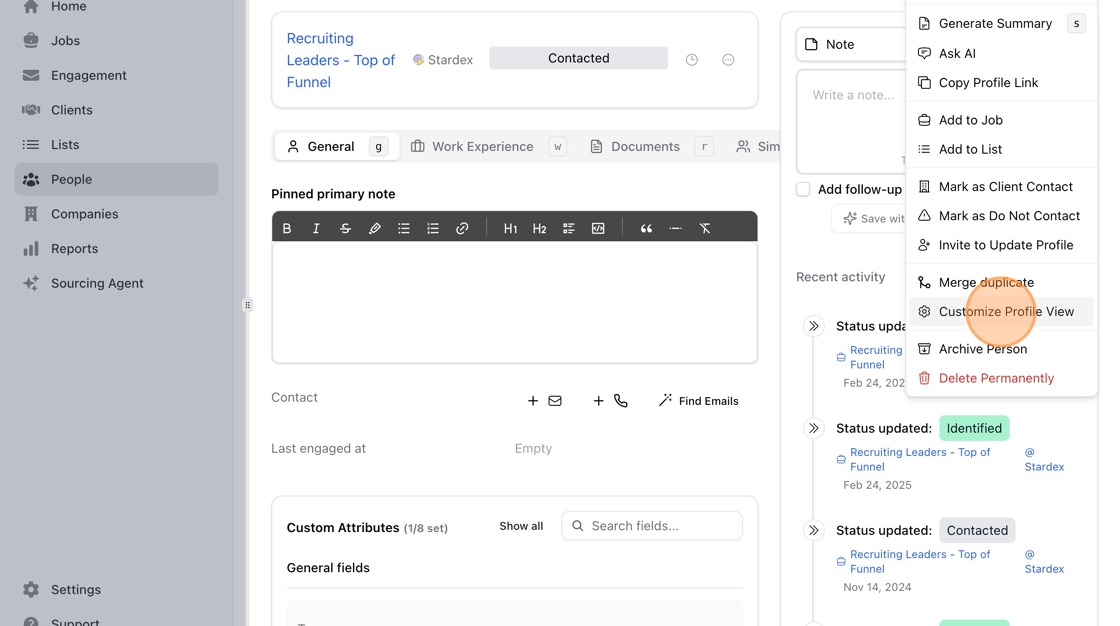The height and width of the screenshot is (626, 1120).
Task: Select Customize Profile View menu item
Action: [x=1005, y=311]
